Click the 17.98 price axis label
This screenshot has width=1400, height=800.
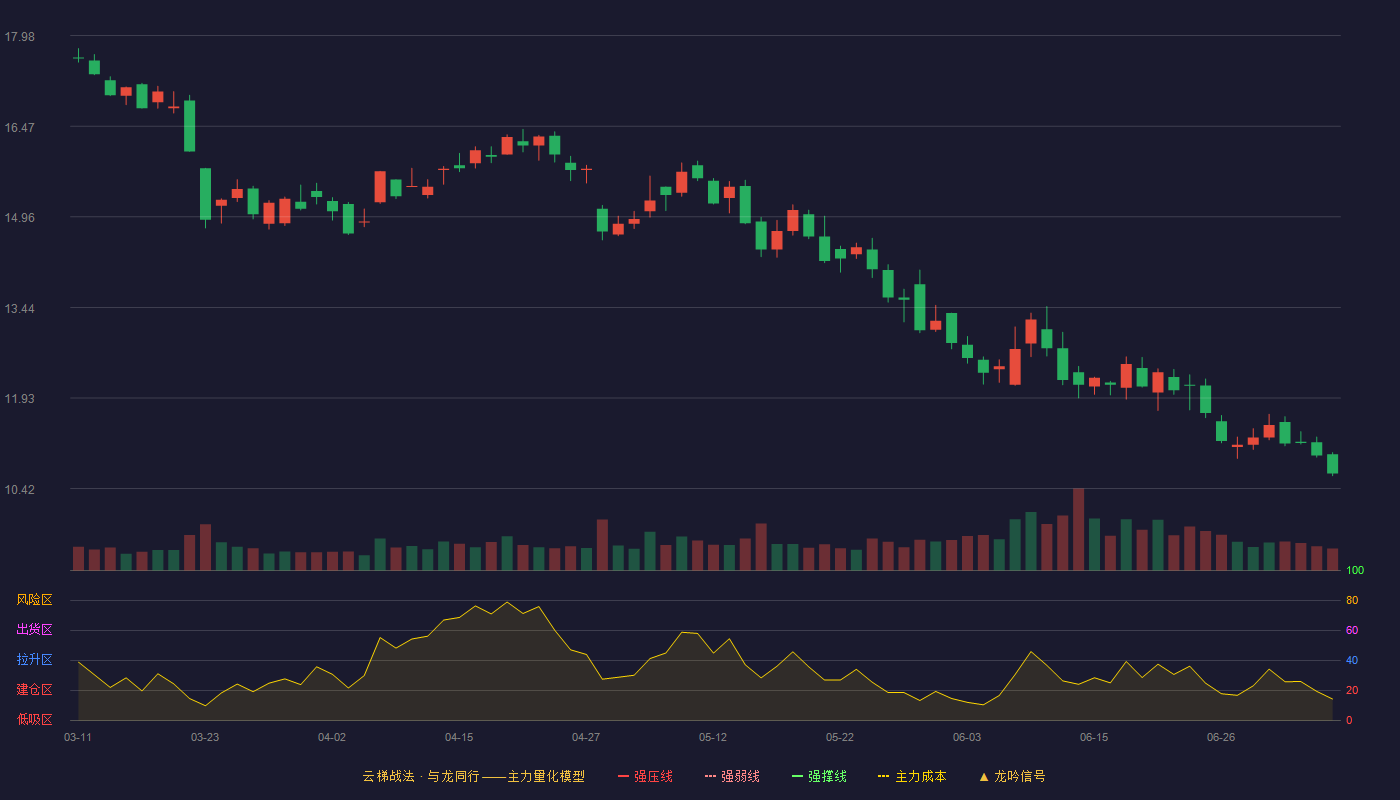click(x=19, y=37)
